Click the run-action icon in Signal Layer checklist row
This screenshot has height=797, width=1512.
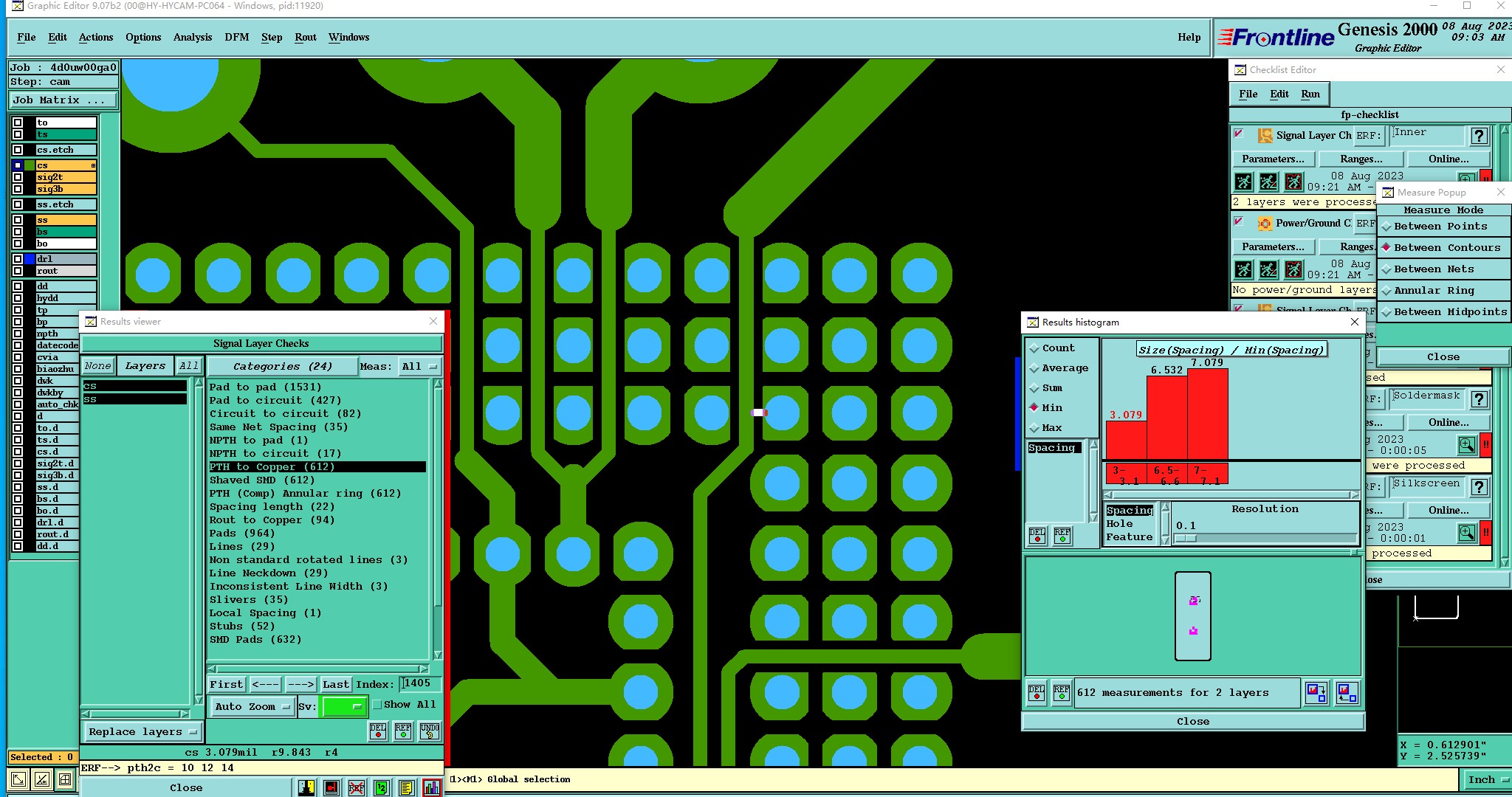(x=1244, y=182)
